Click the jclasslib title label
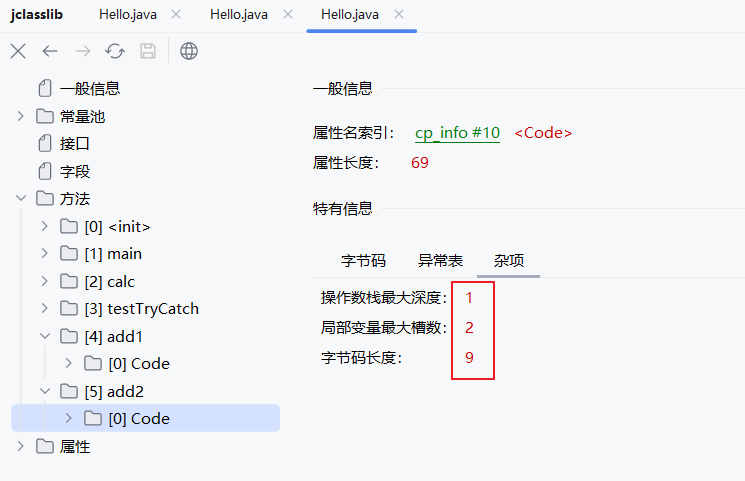 click(x=37, y=15)
